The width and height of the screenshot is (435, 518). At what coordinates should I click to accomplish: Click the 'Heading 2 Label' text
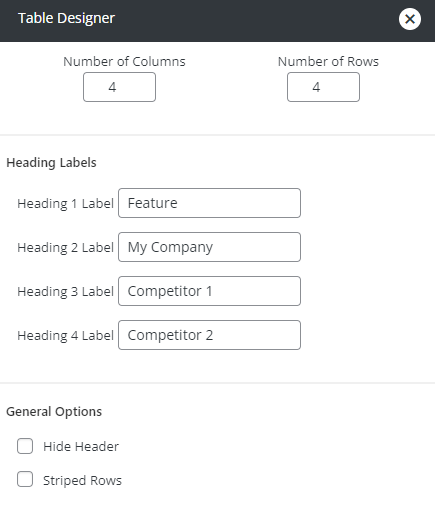coord(66,248)
